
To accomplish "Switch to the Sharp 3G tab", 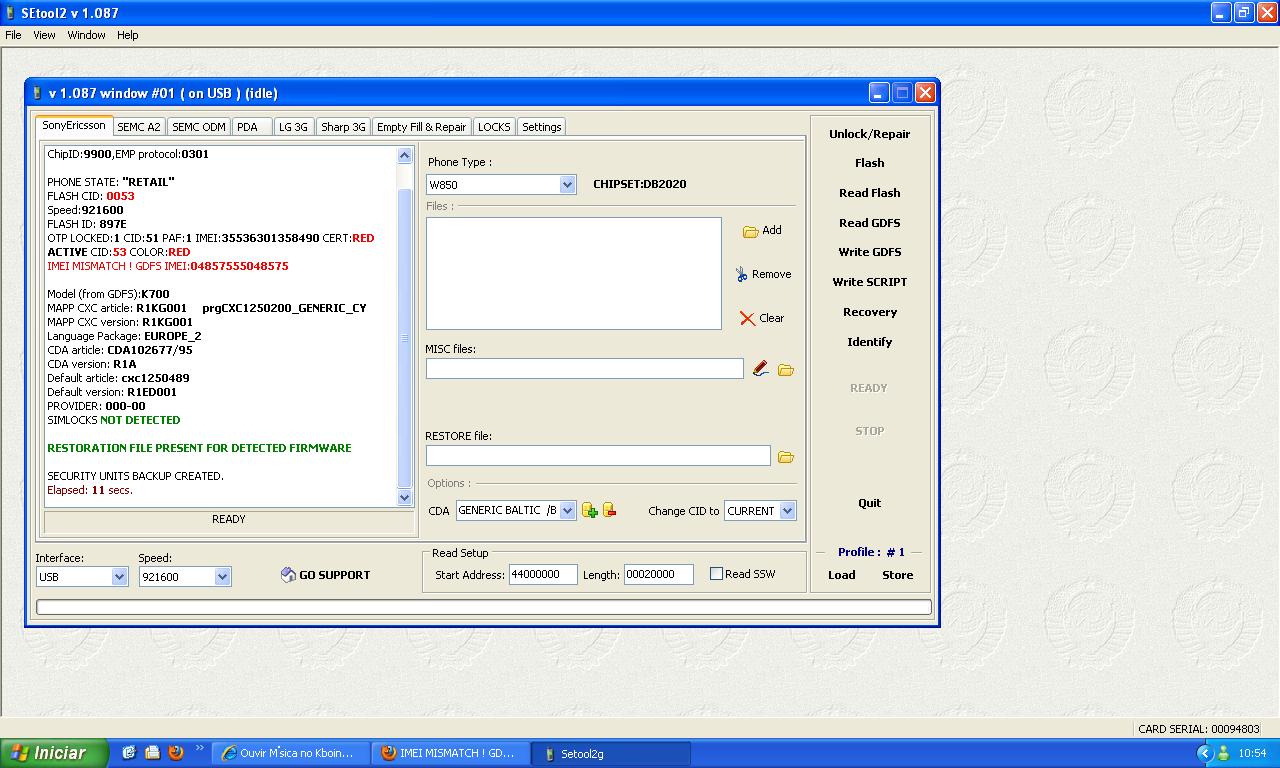I will click(x=343, y=127).
